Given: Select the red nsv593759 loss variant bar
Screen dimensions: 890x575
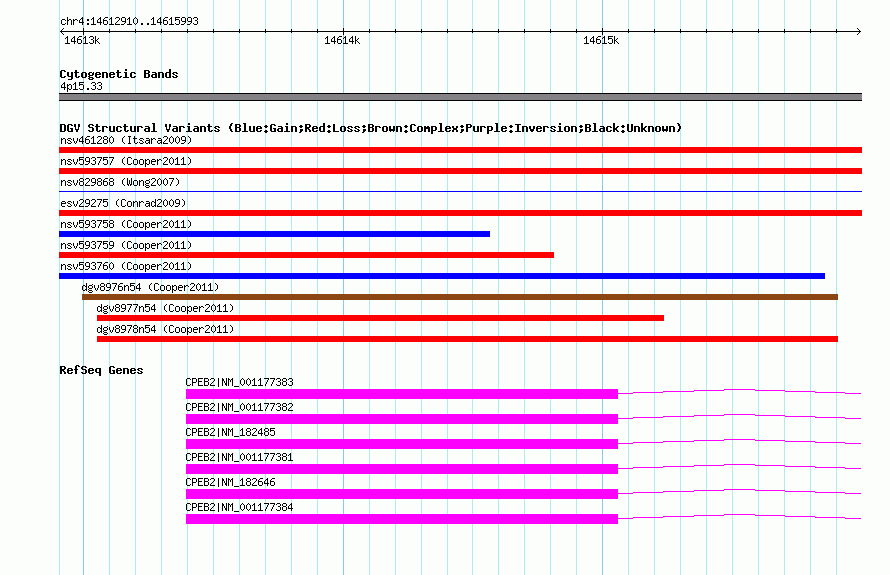Looking at the screenshot, I should [307, 255].
